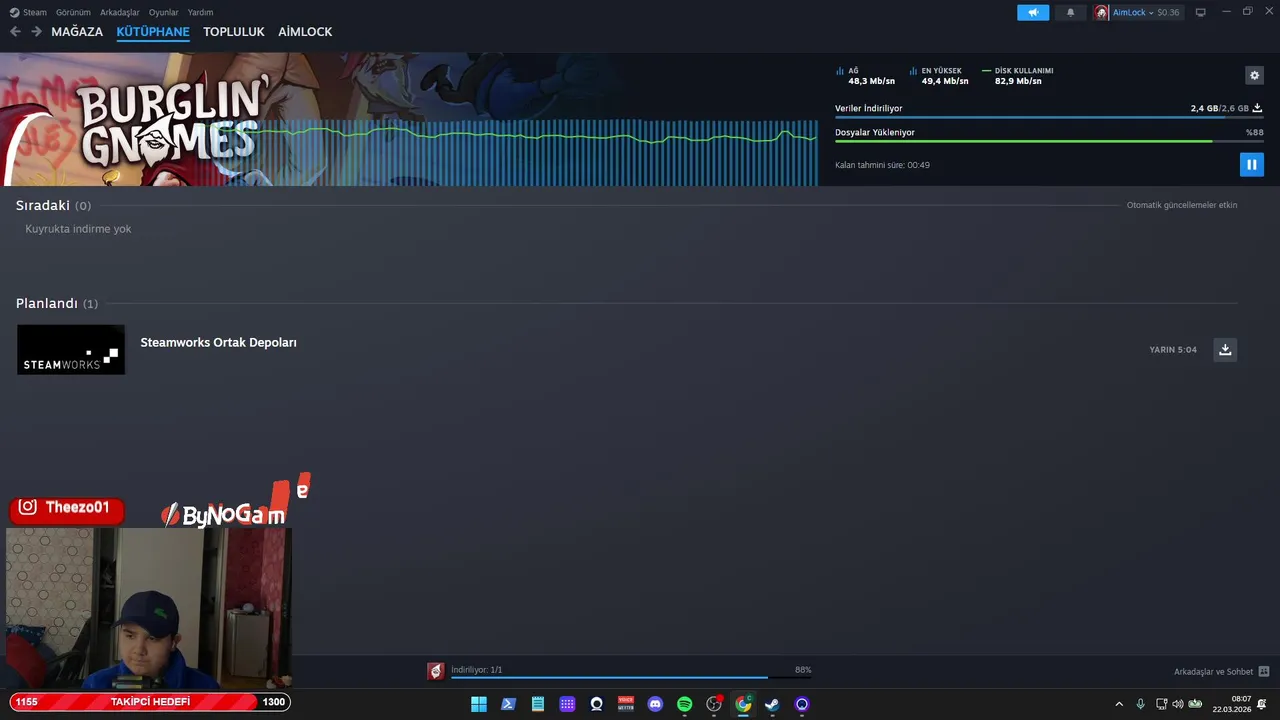Open the Windows Start menu

click(x=479, y=704)
